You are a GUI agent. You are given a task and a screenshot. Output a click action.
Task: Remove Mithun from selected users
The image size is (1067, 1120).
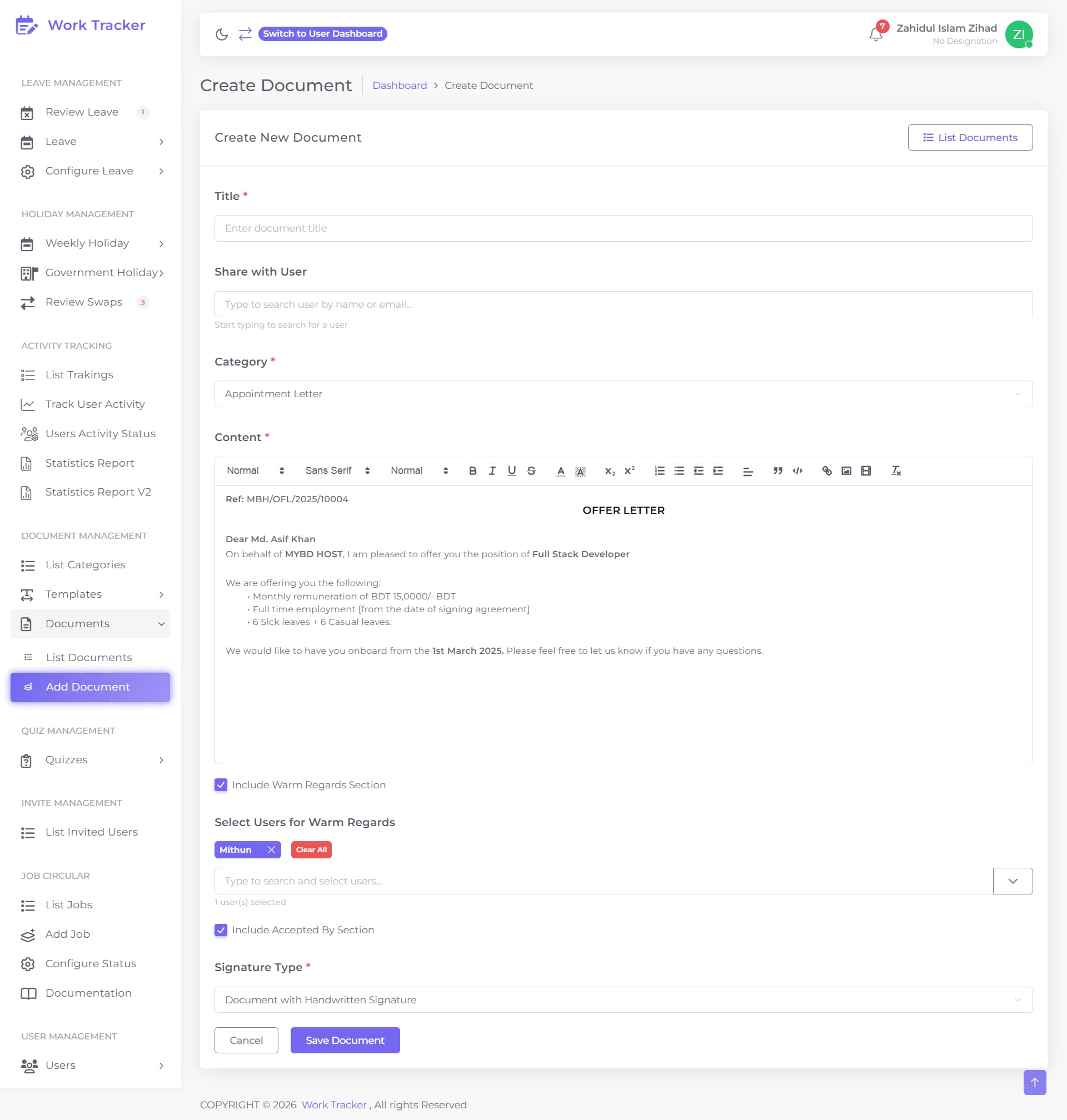(x=271, y=849)
